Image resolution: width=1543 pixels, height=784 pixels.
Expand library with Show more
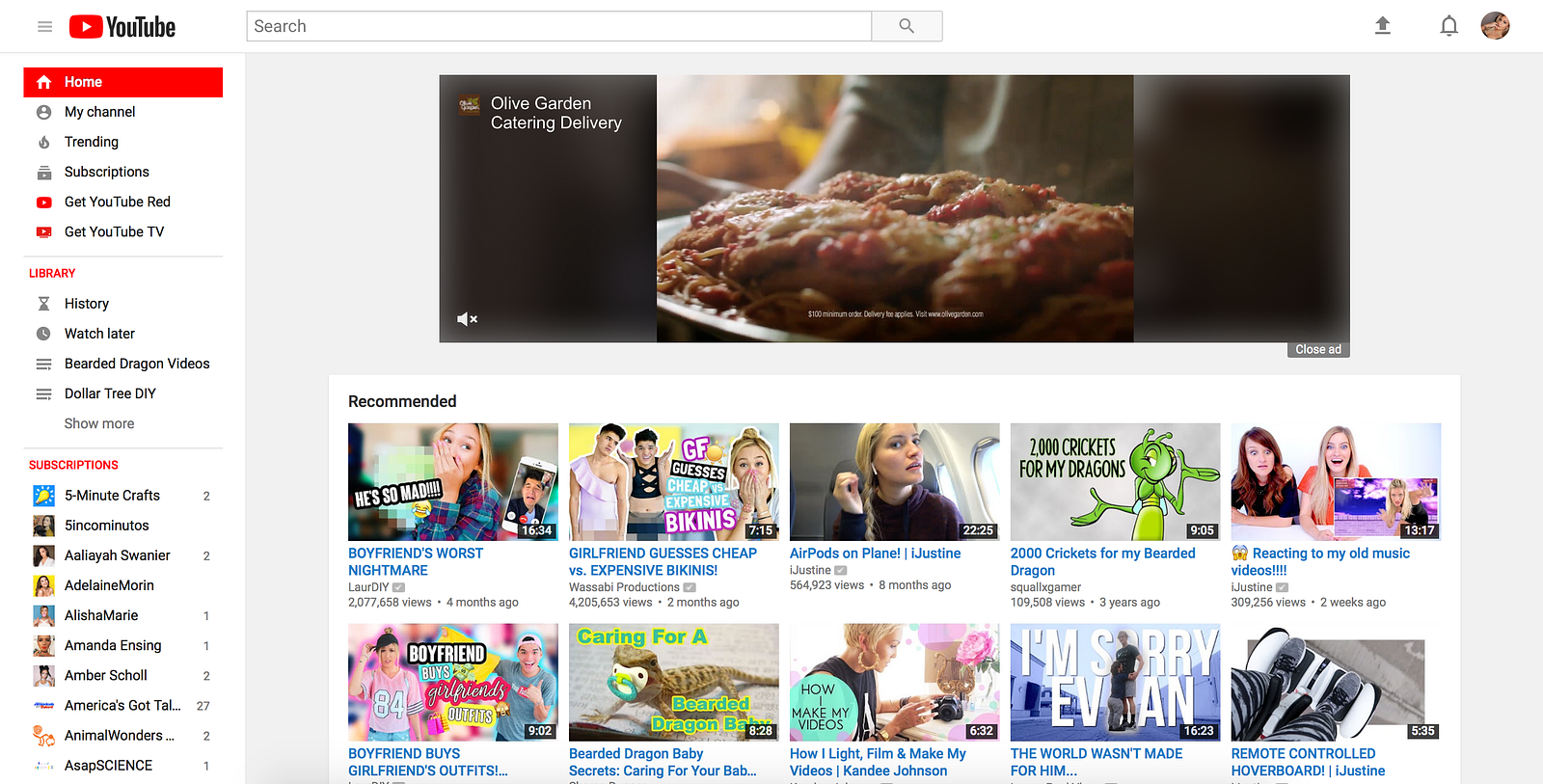pyautogui.click(x=99, y=423)
